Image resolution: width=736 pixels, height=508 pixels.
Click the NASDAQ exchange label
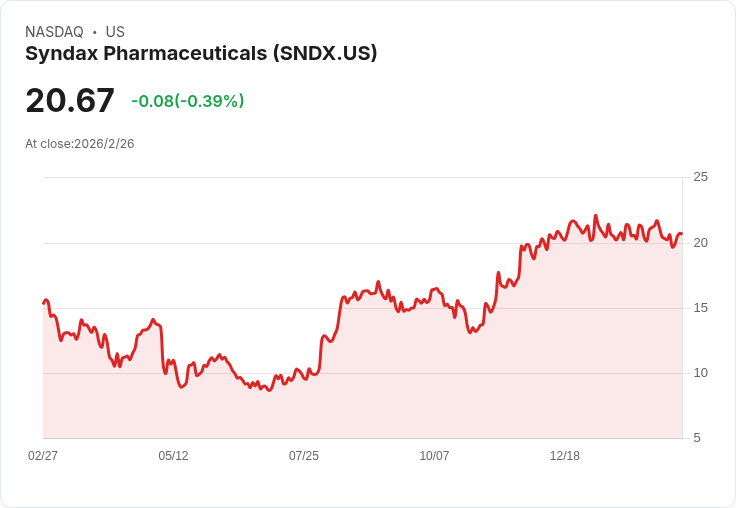54,32
